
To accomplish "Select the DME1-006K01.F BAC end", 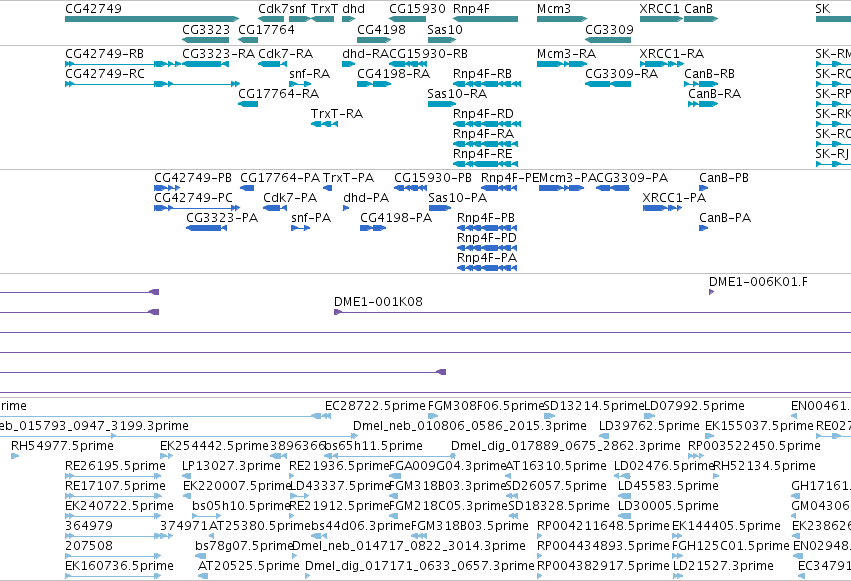I will (712, 292).
